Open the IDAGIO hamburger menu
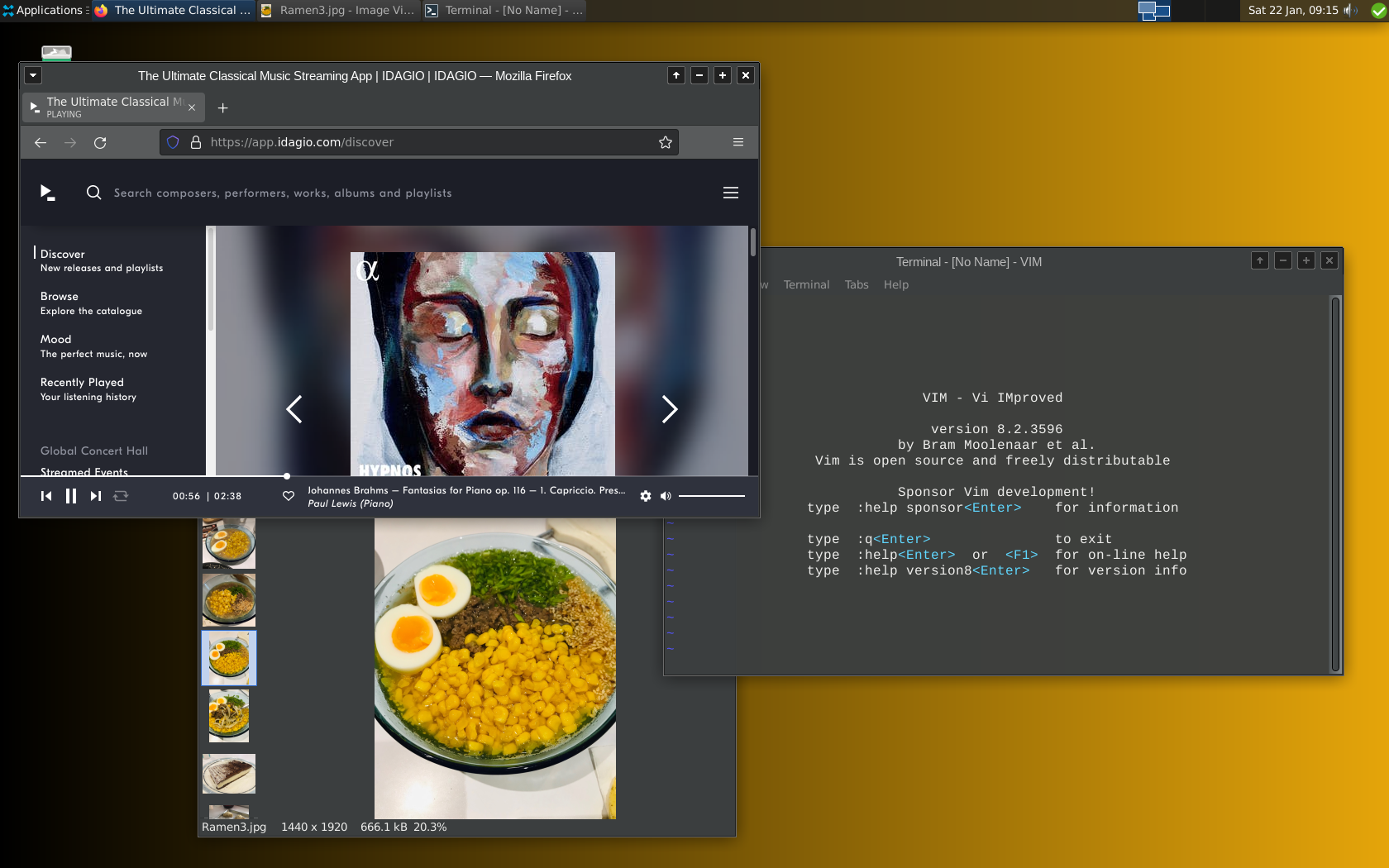This screenshot has height=868, width=1389. [x=731, y=193]
